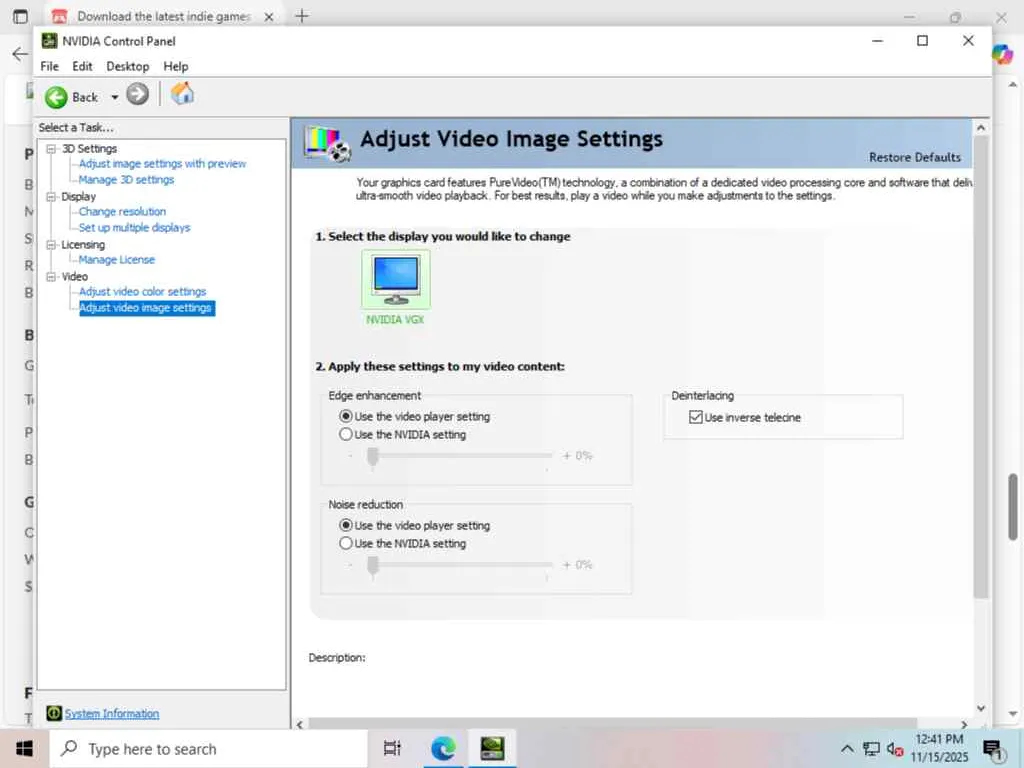Click the muted volume tray icon
1024x768 pixels.
pyautogui.click(x=895, y=749)
